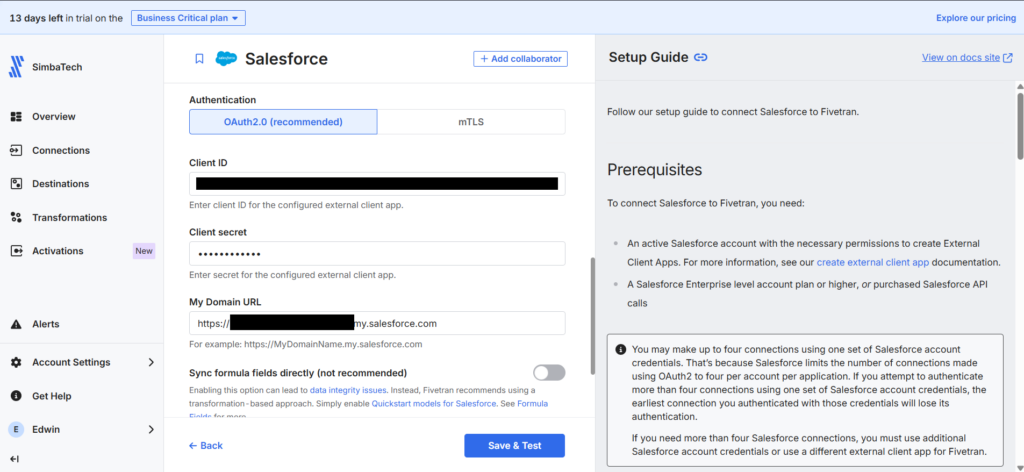The width and height of the screenshot is (1024, 472).
Task: Open create external client app link
Action: tap(873, 262)
